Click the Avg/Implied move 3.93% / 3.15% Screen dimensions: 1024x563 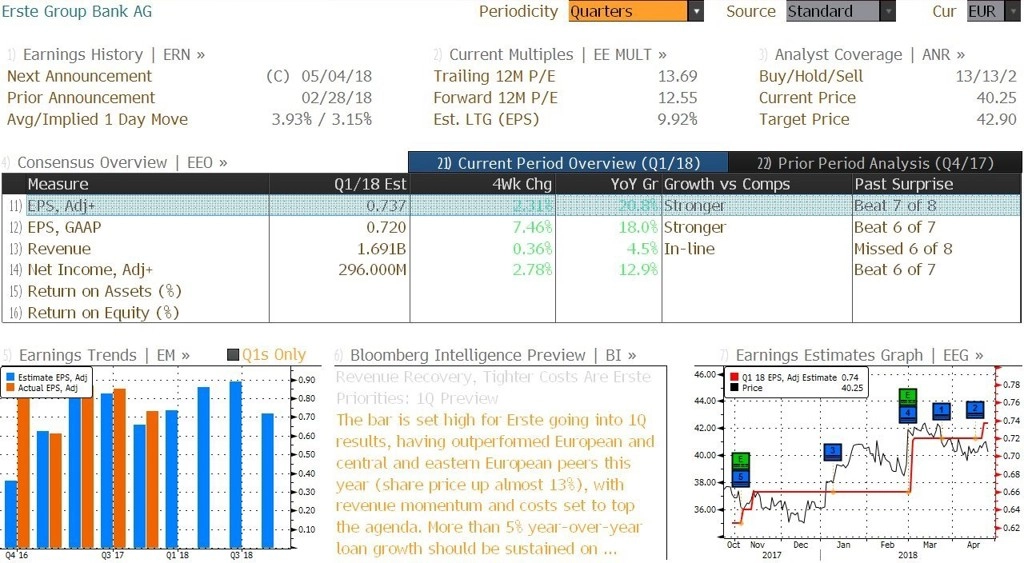click(x=321, y=120)
